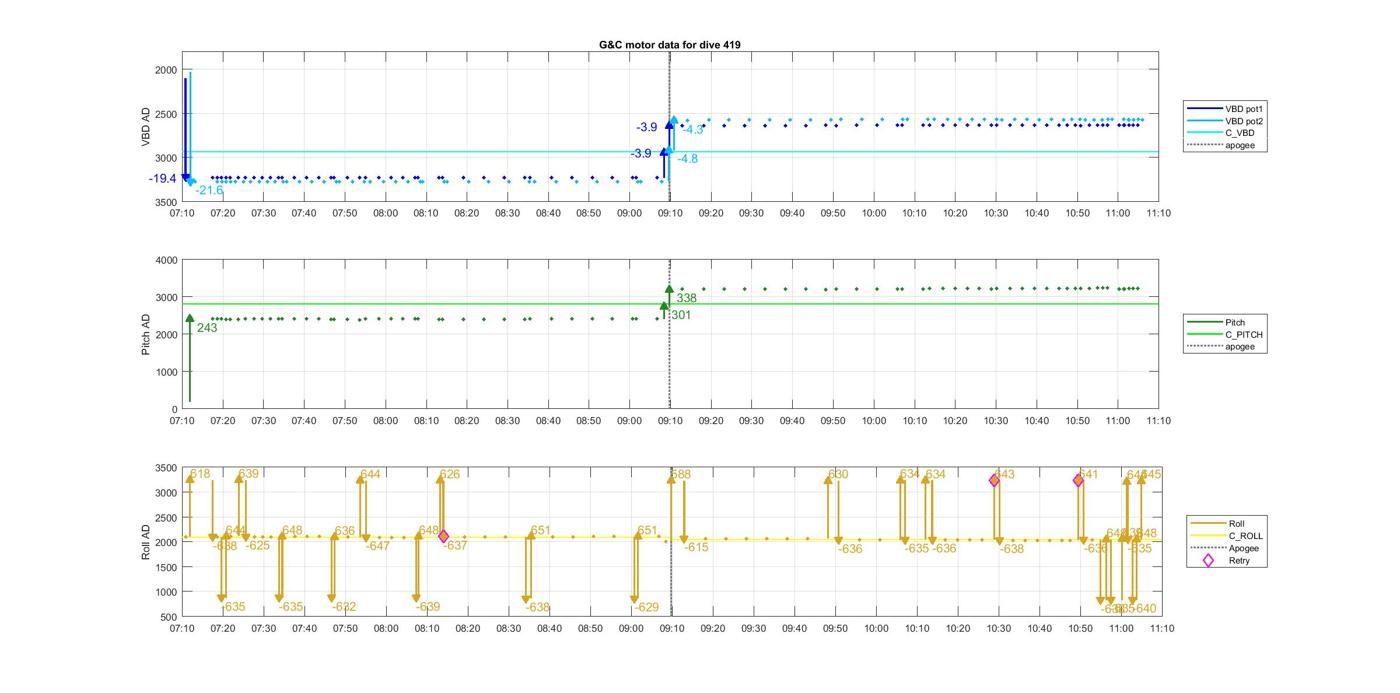Click the '630' roll annotation
The height and width of the screenshot is (693, 1400).
(838, 474)
